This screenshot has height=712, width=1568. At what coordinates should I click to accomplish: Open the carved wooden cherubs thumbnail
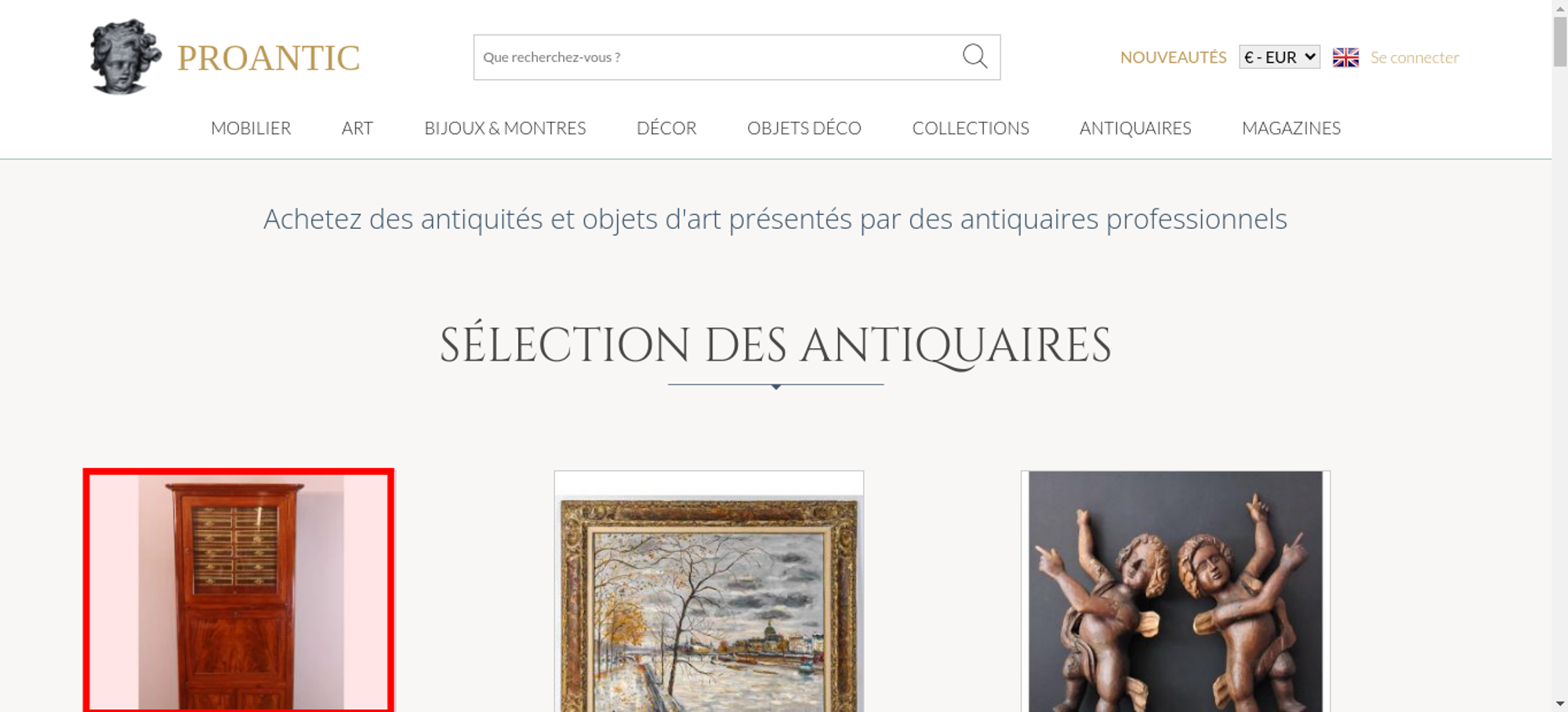click(1175, 592)
